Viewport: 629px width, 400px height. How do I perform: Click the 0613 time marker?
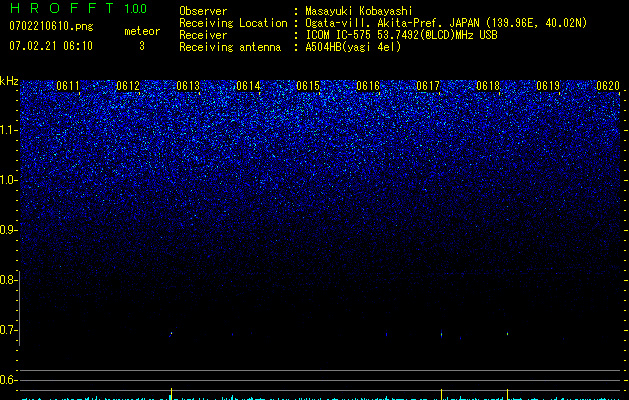(x=188, y=86)
